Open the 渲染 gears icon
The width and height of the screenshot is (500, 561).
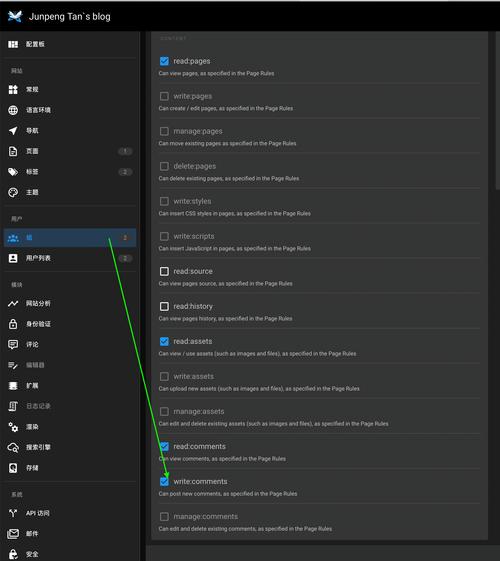[13, 426]
